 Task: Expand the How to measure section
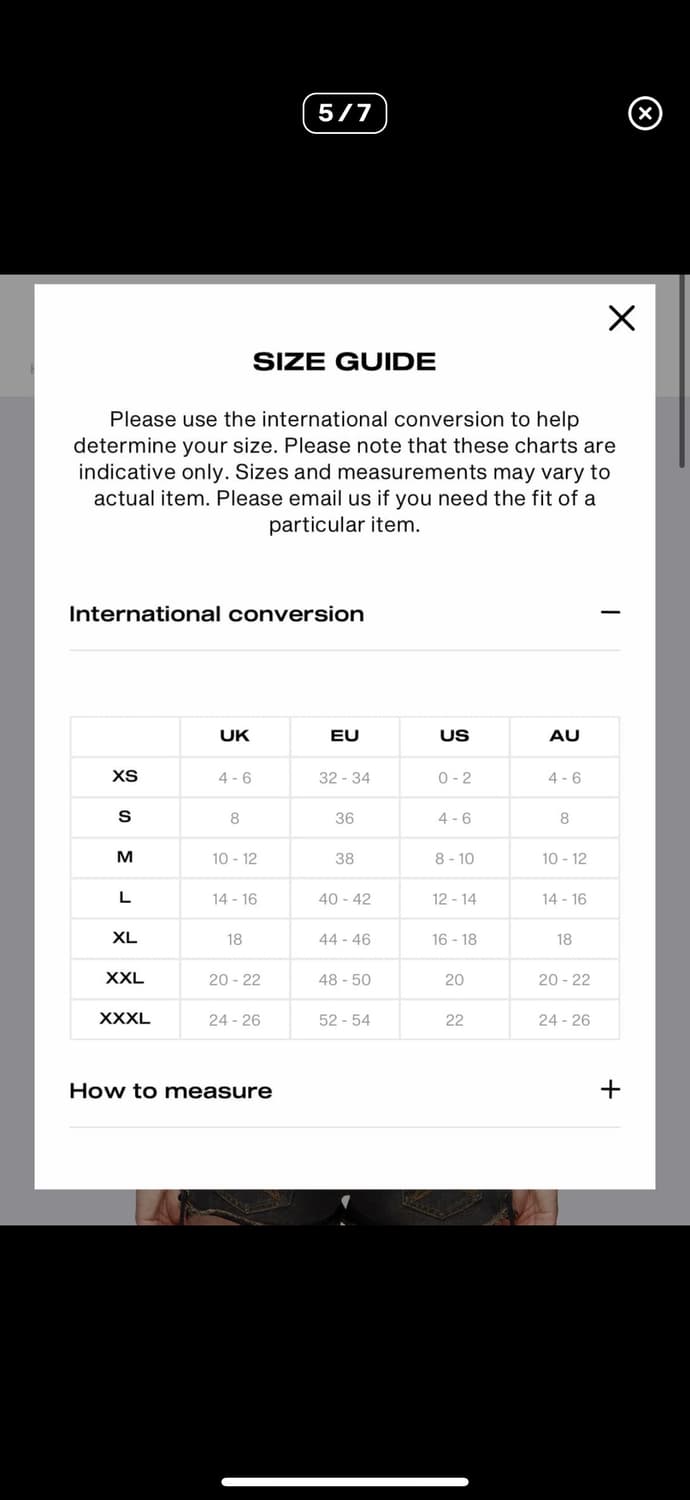[x=610, y=1089]
